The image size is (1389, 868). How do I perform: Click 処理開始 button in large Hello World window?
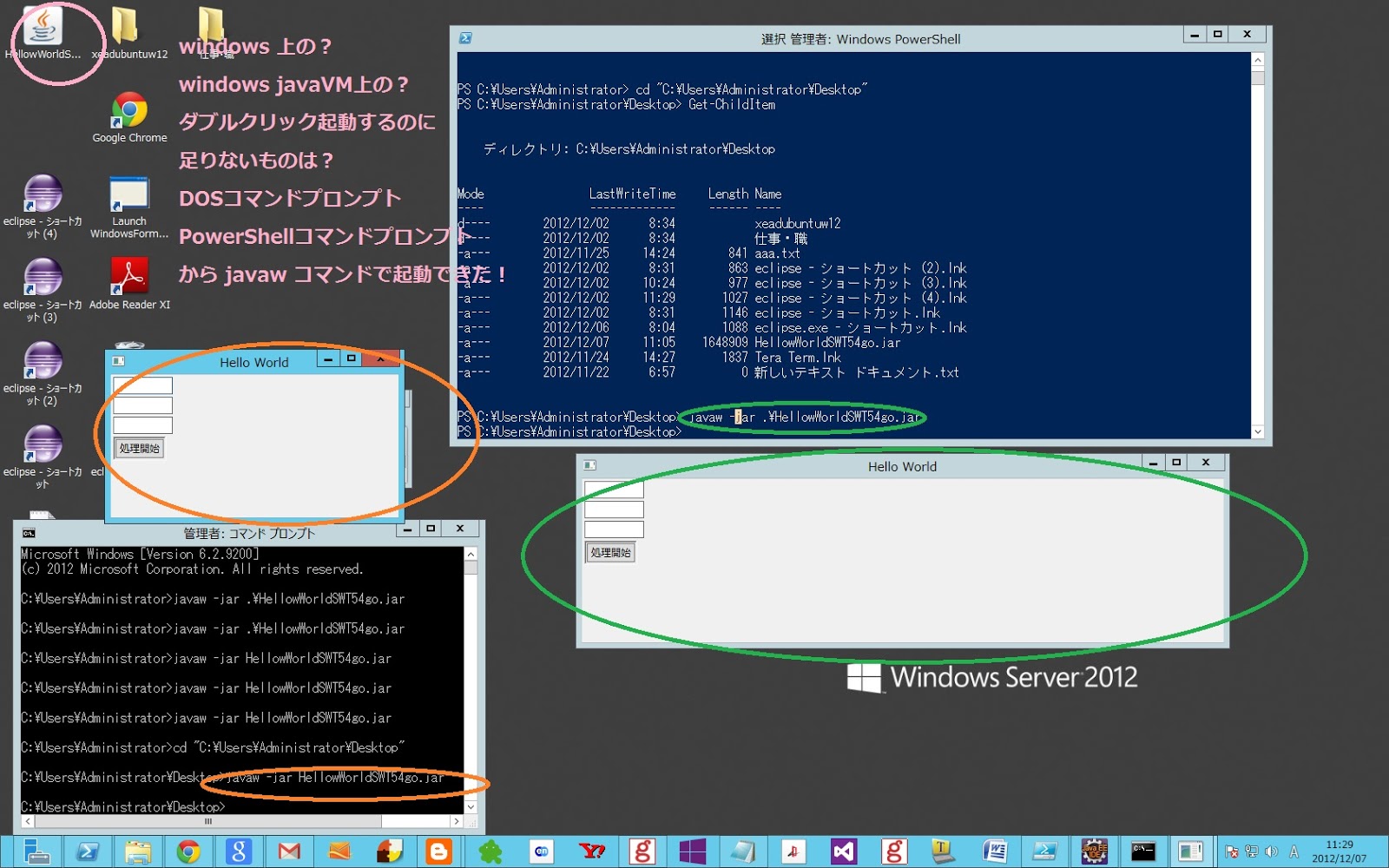coord(611,552)
